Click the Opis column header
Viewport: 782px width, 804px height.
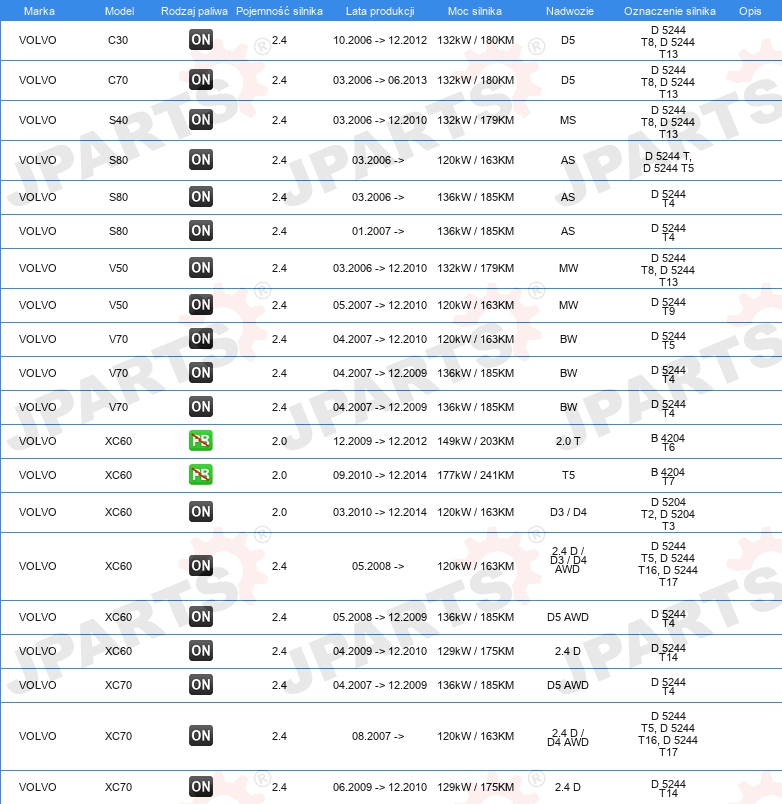(750, 11)
